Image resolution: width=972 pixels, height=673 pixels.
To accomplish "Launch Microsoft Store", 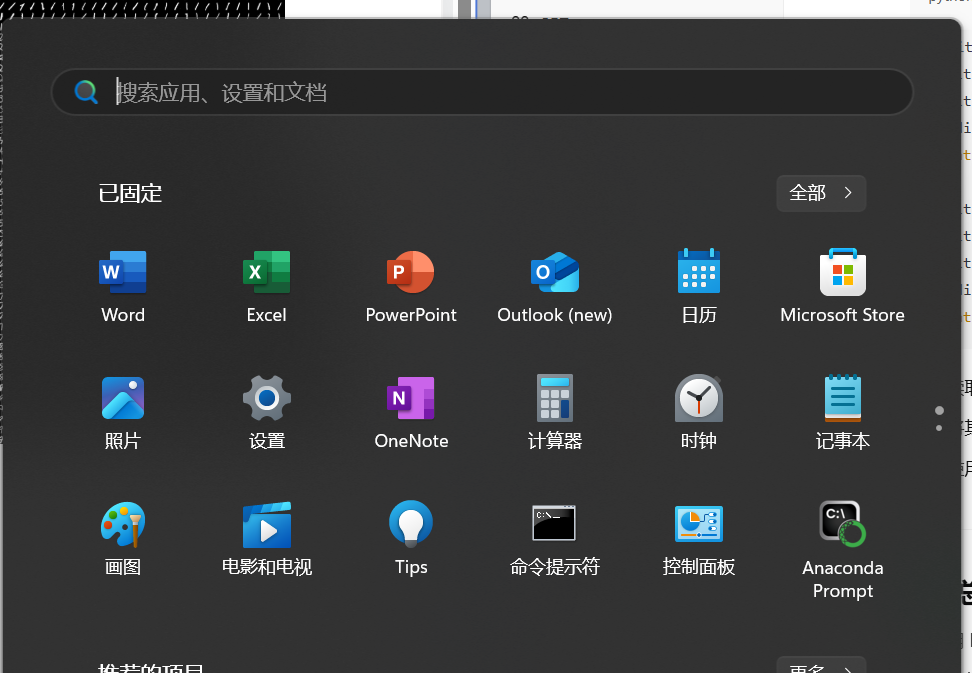I will tap(842, 286).
